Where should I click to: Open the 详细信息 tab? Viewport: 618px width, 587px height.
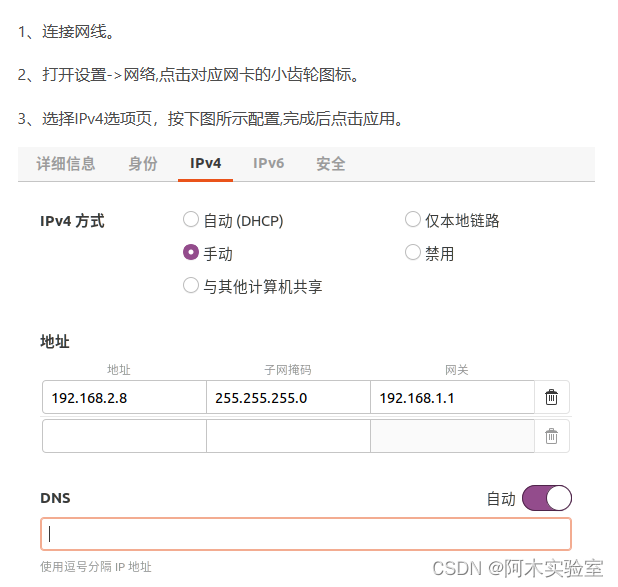pos(66,164)
